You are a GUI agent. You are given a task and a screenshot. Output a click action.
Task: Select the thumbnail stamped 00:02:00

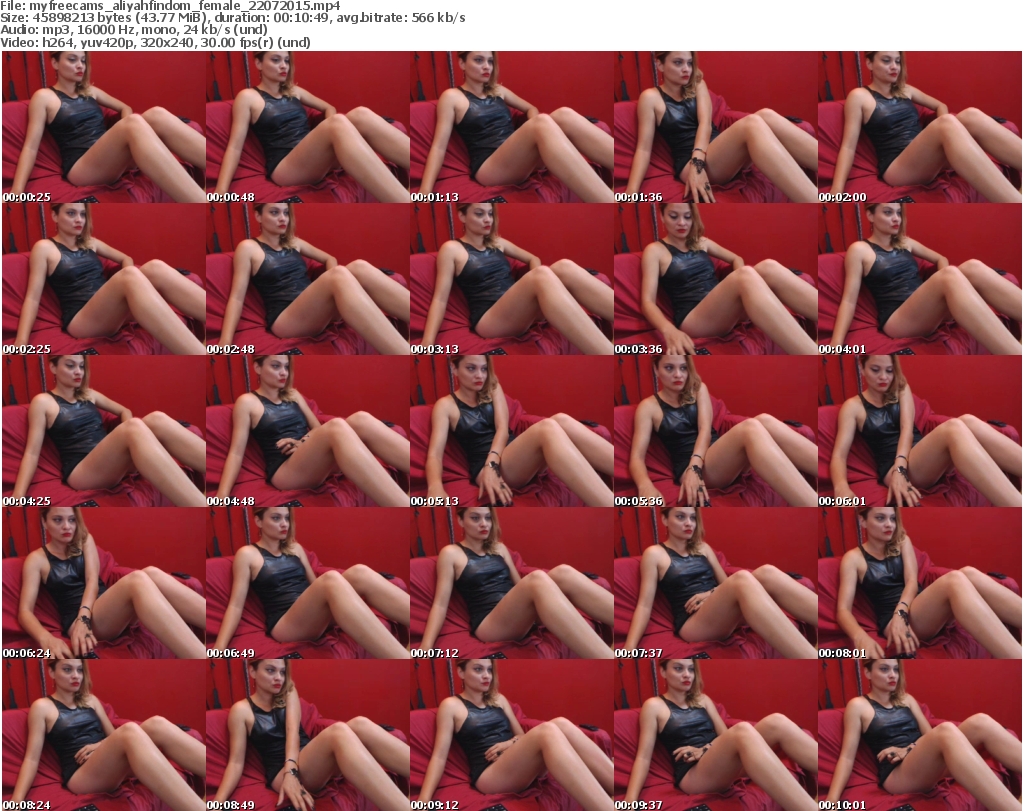tap(920, 127)
